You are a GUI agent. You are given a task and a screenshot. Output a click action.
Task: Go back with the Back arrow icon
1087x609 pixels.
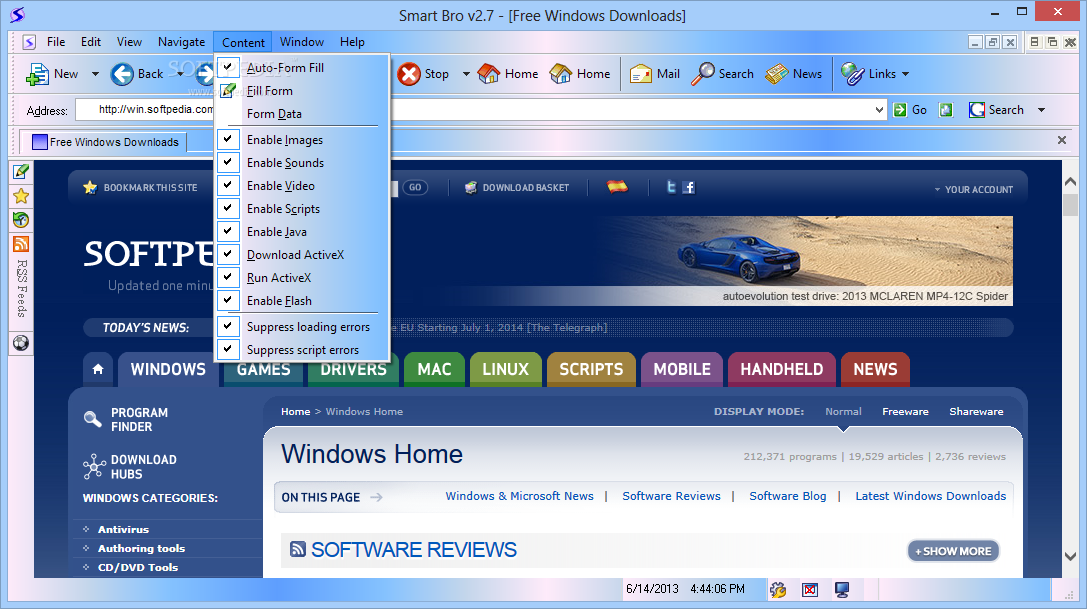122,74
